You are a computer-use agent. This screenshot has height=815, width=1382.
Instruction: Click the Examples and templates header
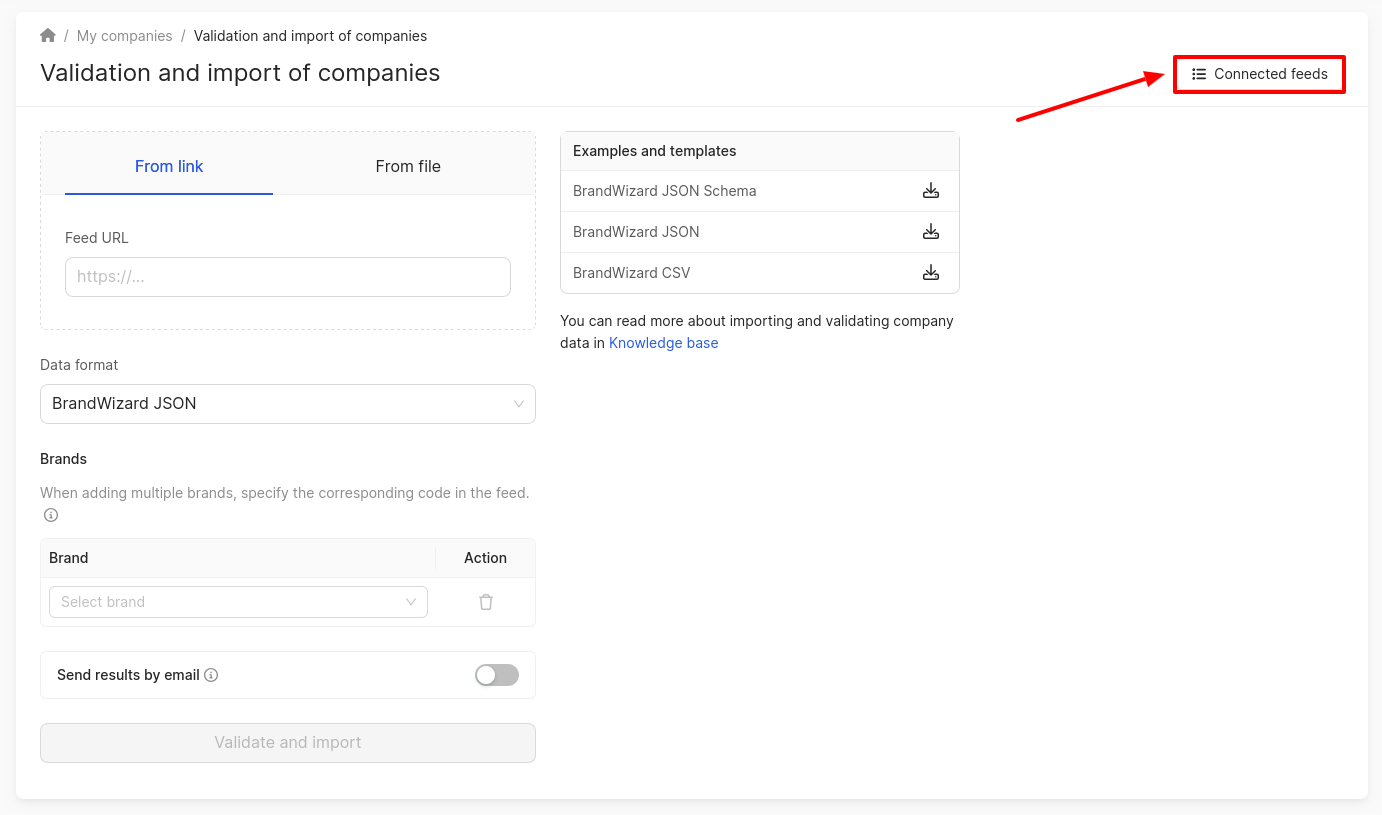click(655, 151)
